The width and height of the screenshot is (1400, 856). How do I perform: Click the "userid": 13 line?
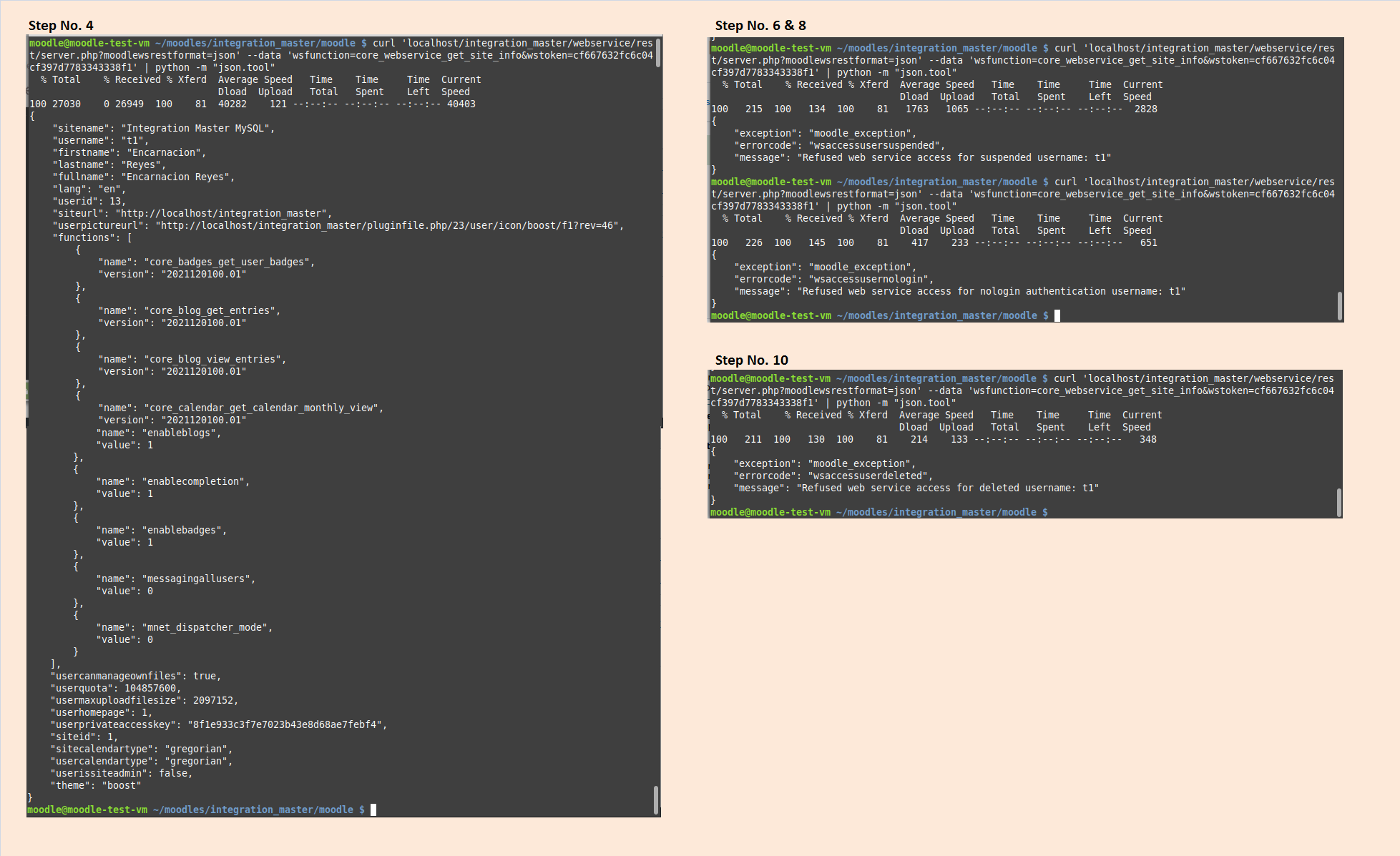[x=89, y=202]
